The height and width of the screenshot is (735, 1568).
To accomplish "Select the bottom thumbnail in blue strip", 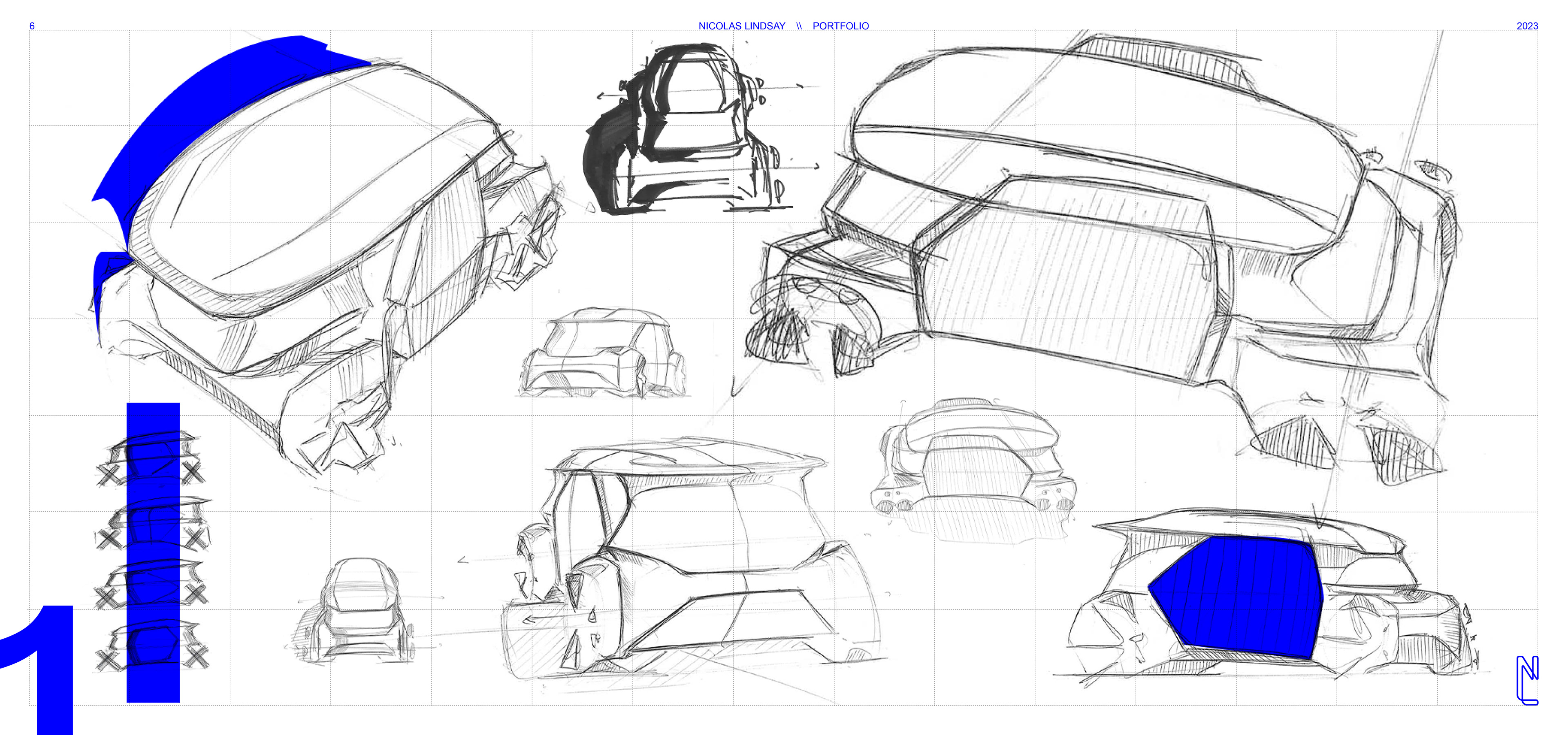I will pos(152,646).
